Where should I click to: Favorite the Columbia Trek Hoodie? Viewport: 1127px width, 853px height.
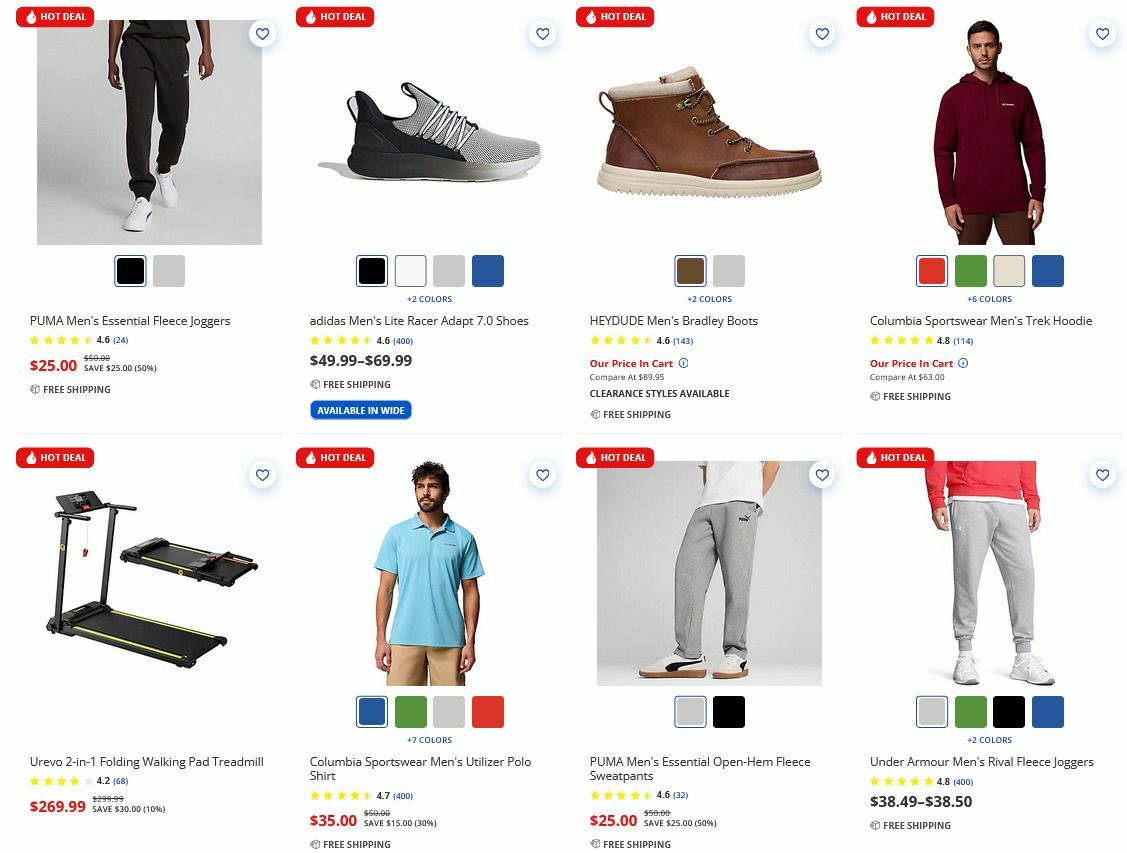tap(1102, 33)
